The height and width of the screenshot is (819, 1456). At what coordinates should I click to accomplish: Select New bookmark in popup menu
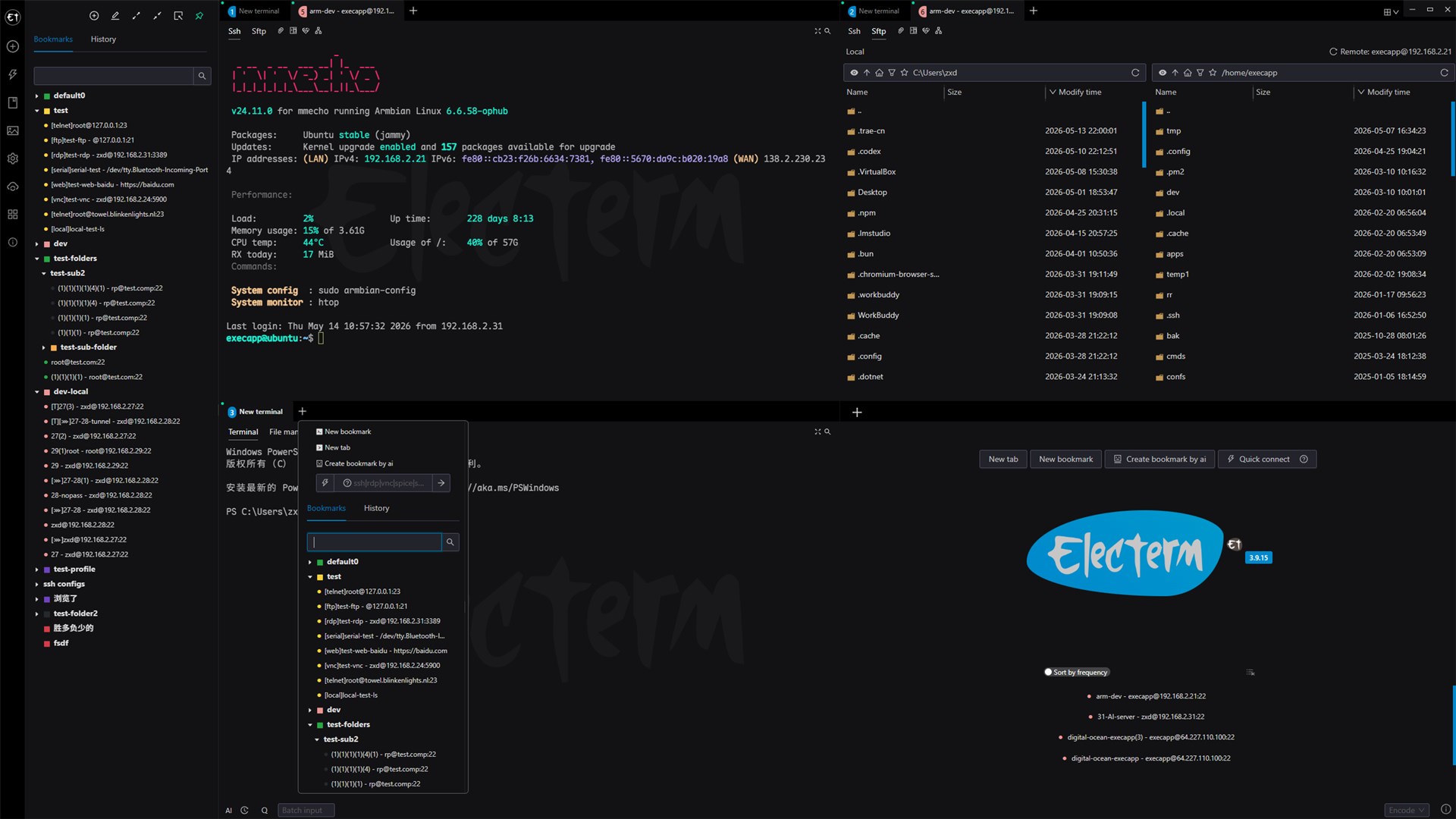point(344,431)
